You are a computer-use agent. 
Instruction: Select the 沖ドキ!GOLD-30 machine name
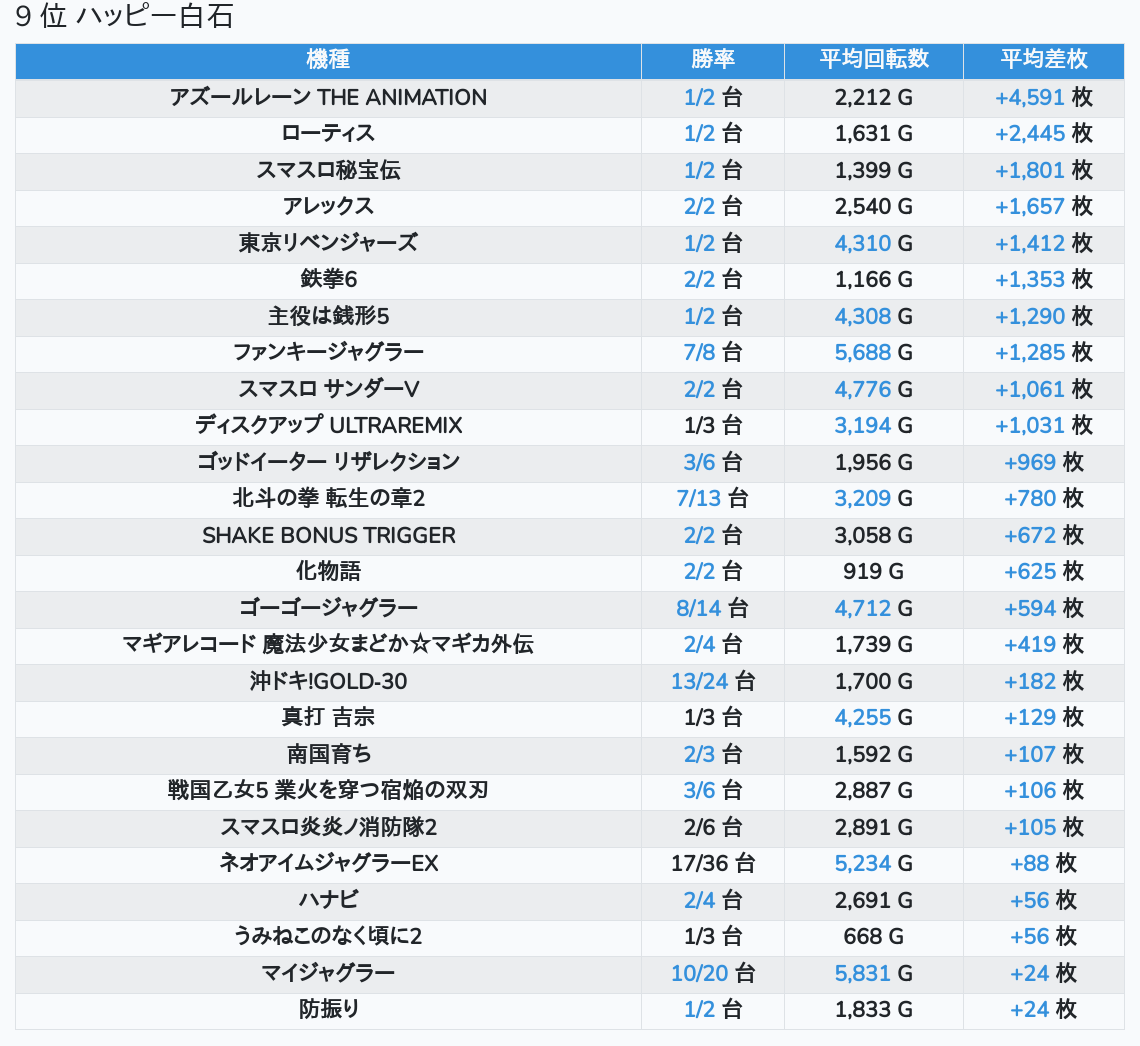pos(328,681)
